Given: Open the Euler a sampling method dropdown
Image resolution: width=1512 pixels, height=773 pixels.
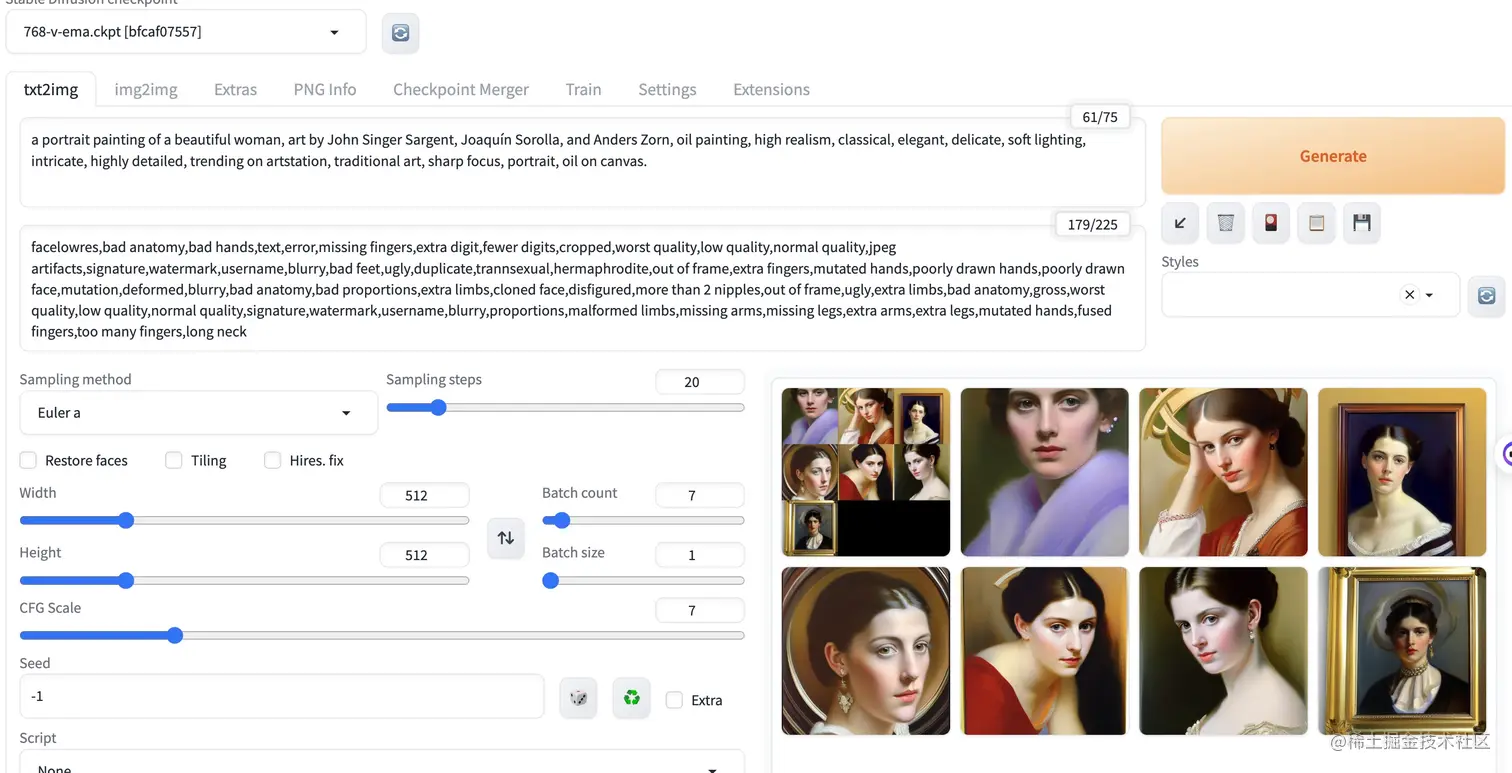Looking at the screenshot, I should [x=198, y=413].
